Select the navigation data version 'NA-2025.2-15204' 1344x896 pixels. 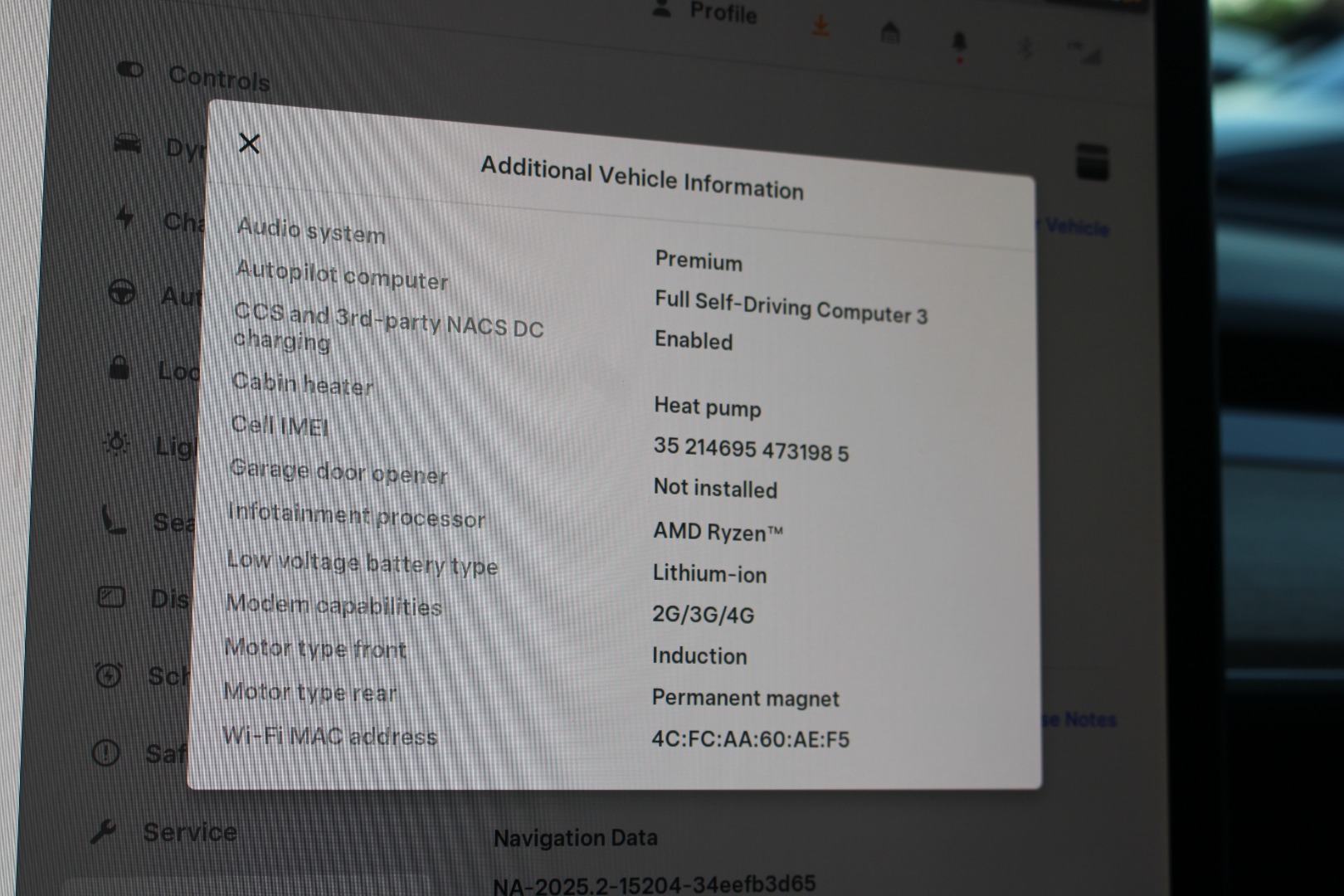[655, 885]
